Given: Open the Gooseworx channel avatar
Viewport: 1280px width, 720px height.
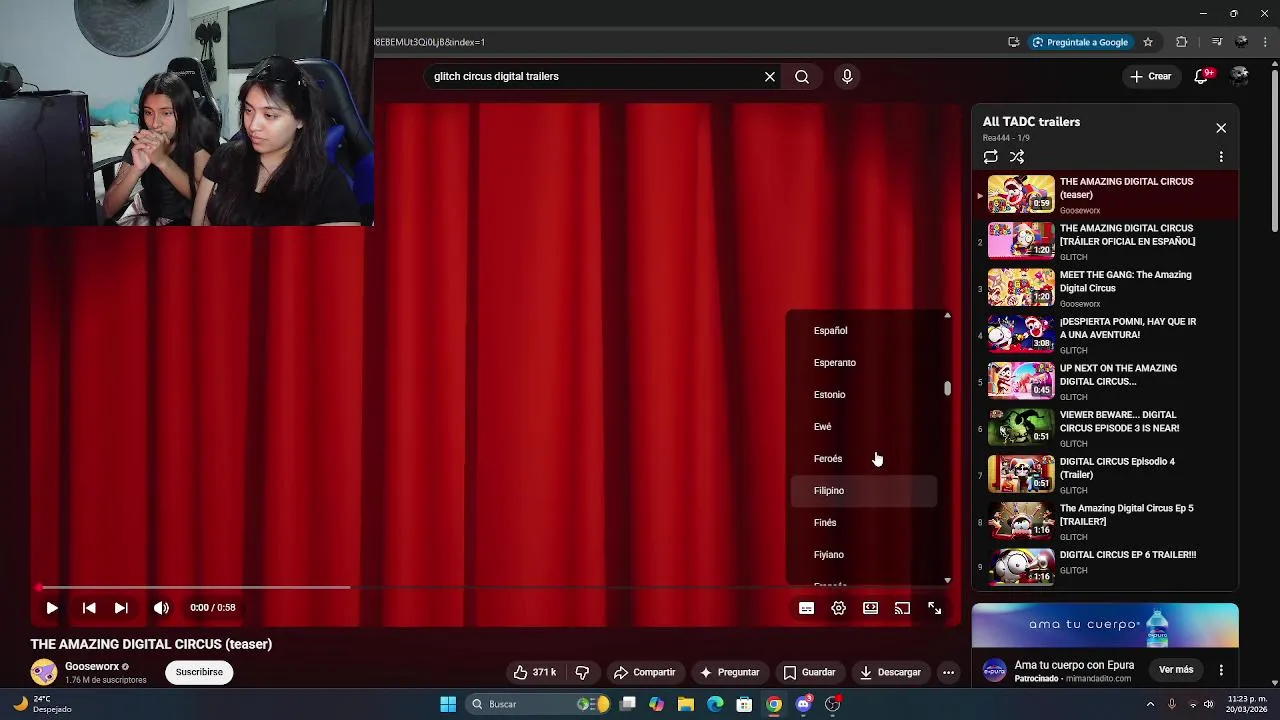Looking at the screenshot, I should pos(44,672).
